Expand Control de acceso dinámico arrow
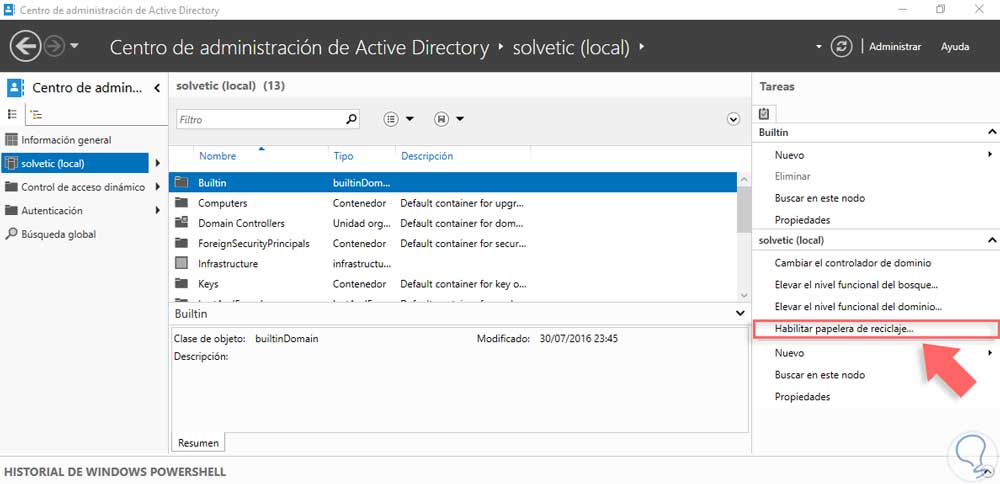The image size is (1000, 484). (x=157, y=187)
